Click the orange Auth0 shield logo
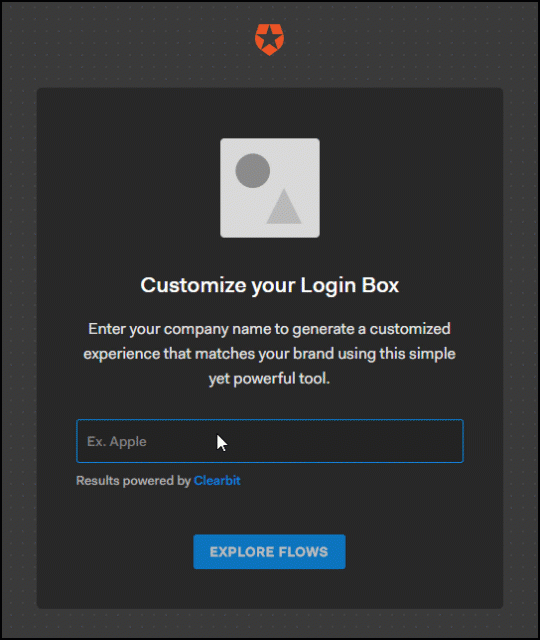Viewport: 540px width, 640px height. (269, 40)
